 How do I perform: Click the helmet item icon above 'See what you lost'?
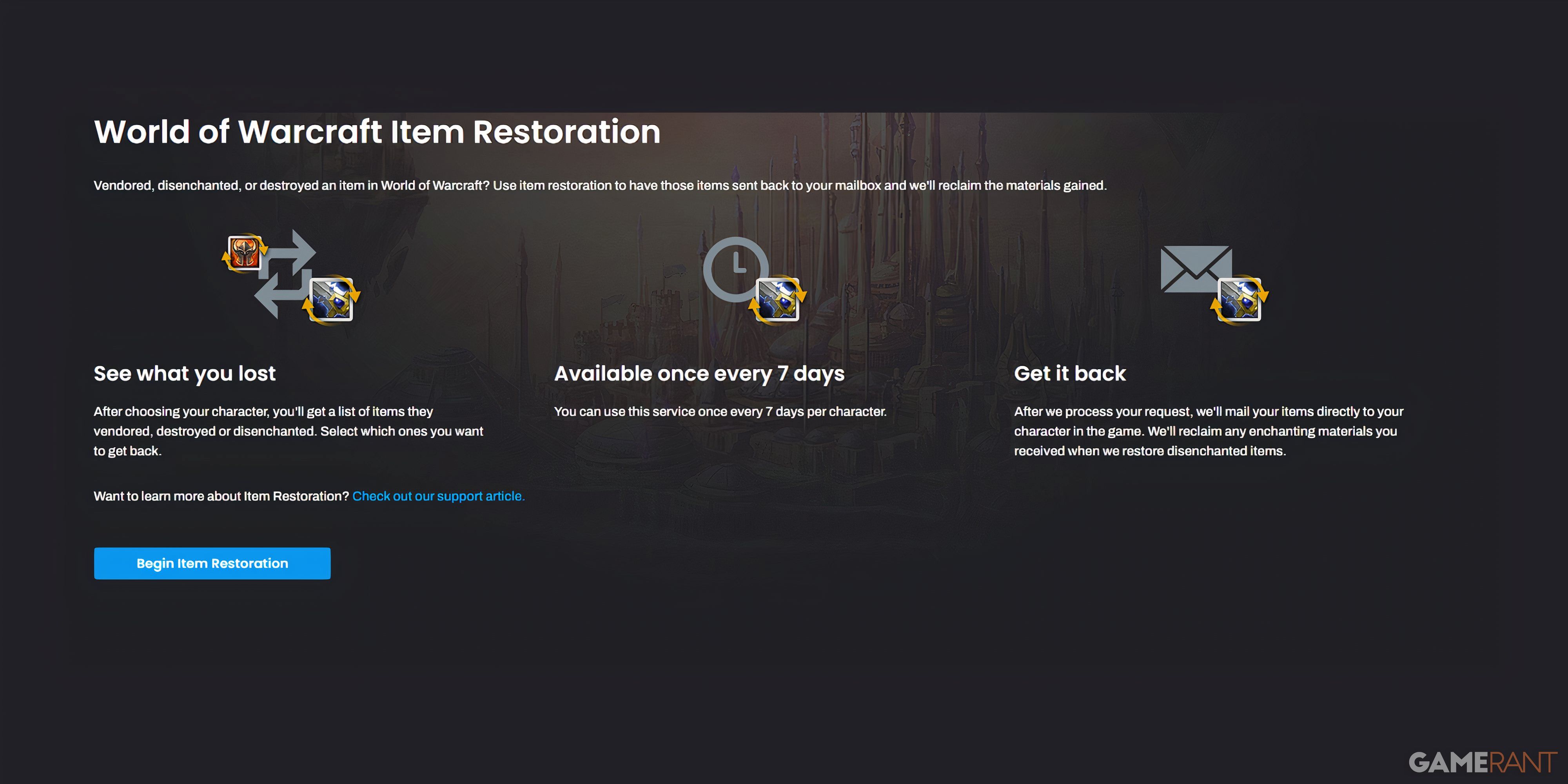(245, 252)
